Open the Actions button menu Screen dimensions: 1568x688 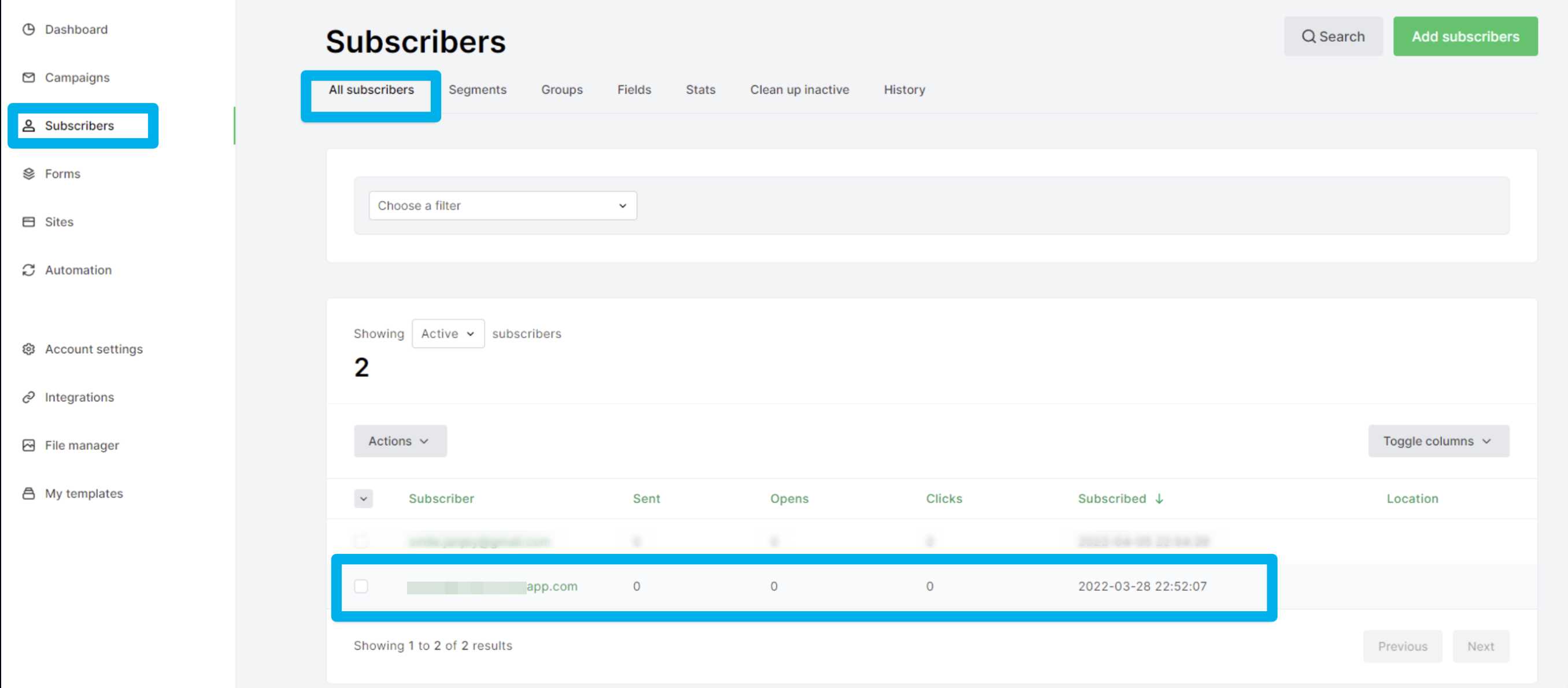pos(400,441)
